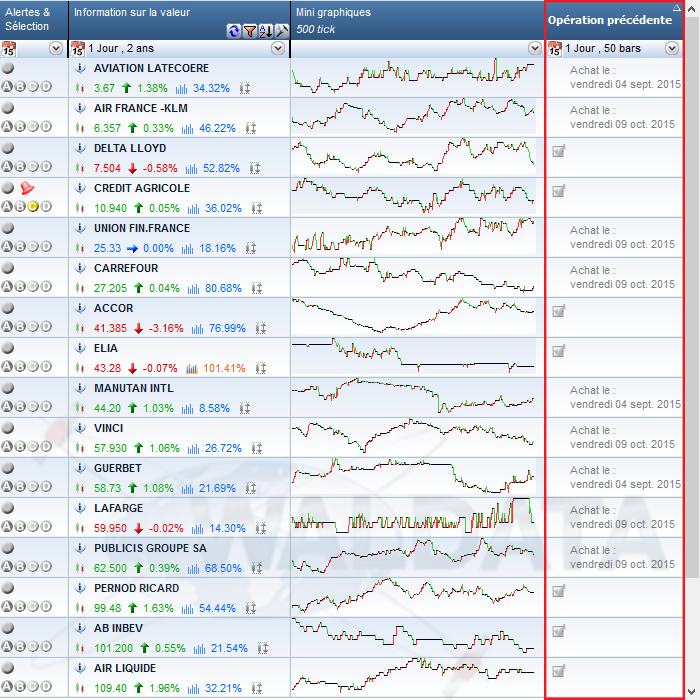Toggle the gray selection dot for AIR LIQUIDE
This screenshot has height=700, width=700.
8,668
